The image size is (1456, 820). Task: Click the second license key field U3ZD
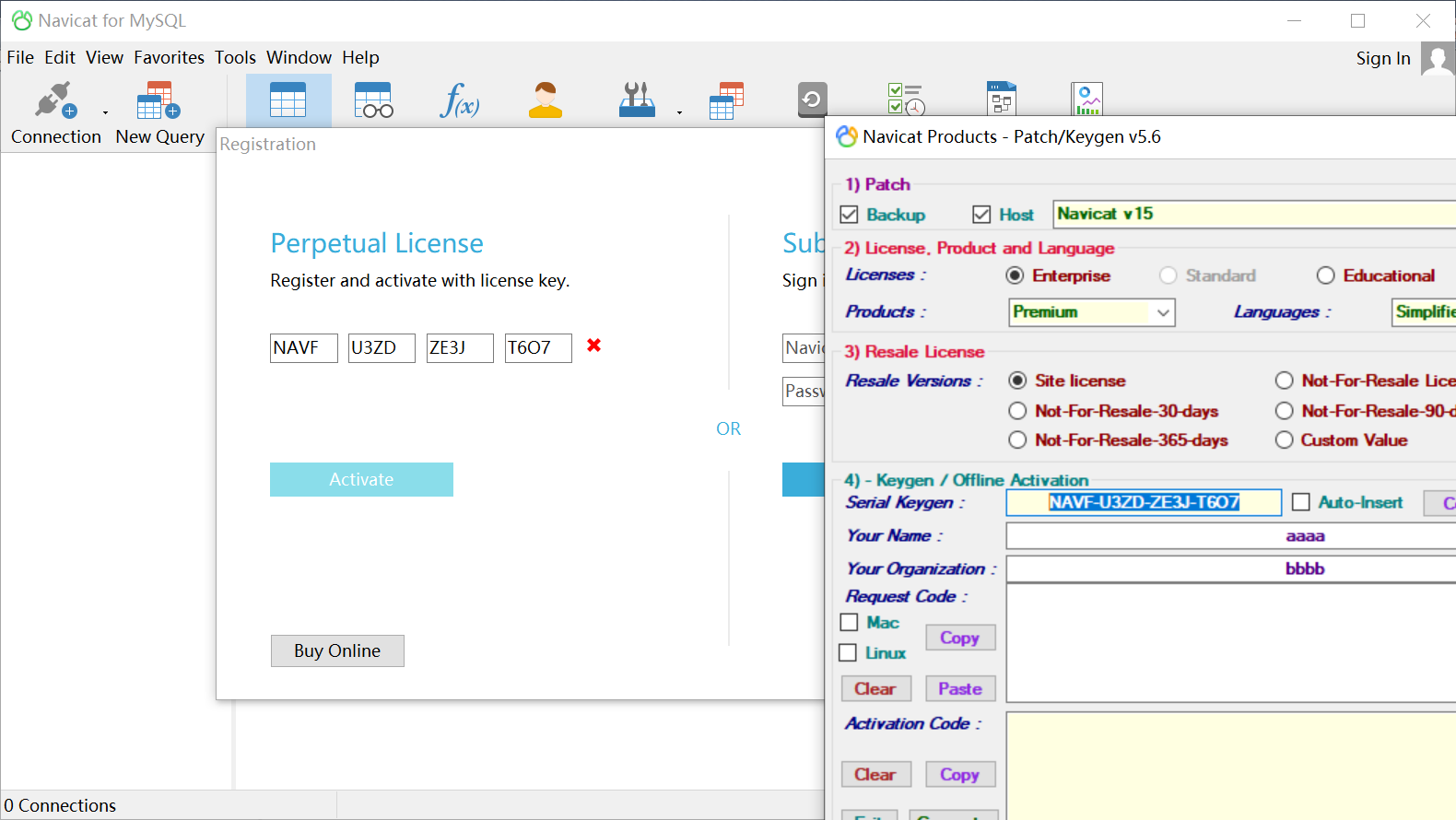[x=382, y=348]
